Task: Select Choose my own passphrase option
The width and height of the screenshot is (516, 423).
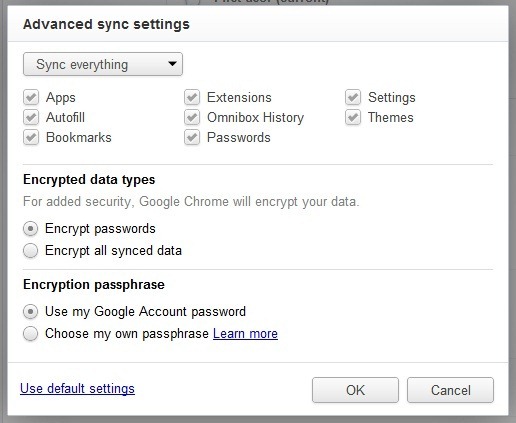Action: pos(30,334)
